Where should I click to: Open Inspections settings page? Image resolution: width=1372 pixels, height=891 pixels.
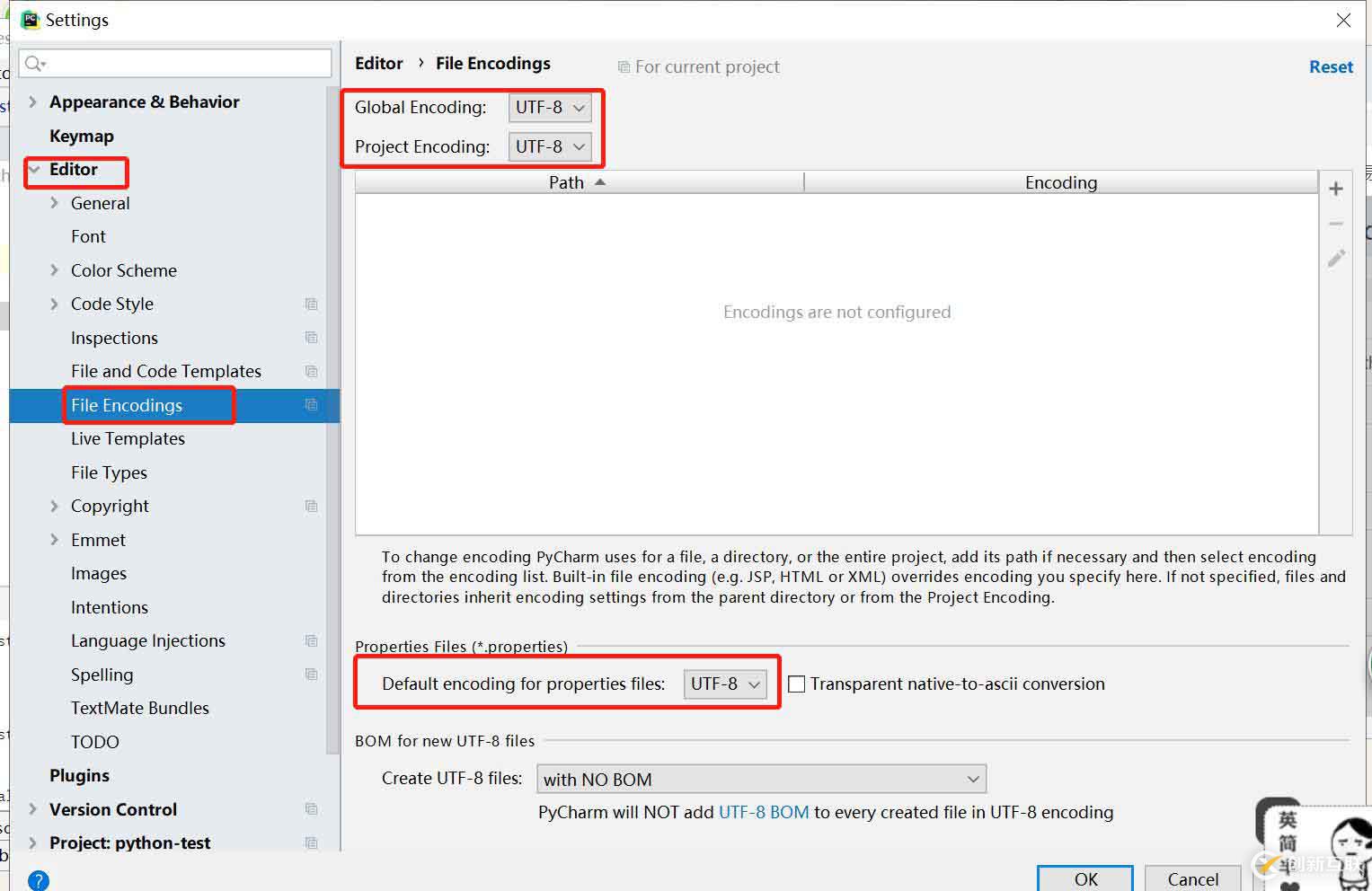114,338
